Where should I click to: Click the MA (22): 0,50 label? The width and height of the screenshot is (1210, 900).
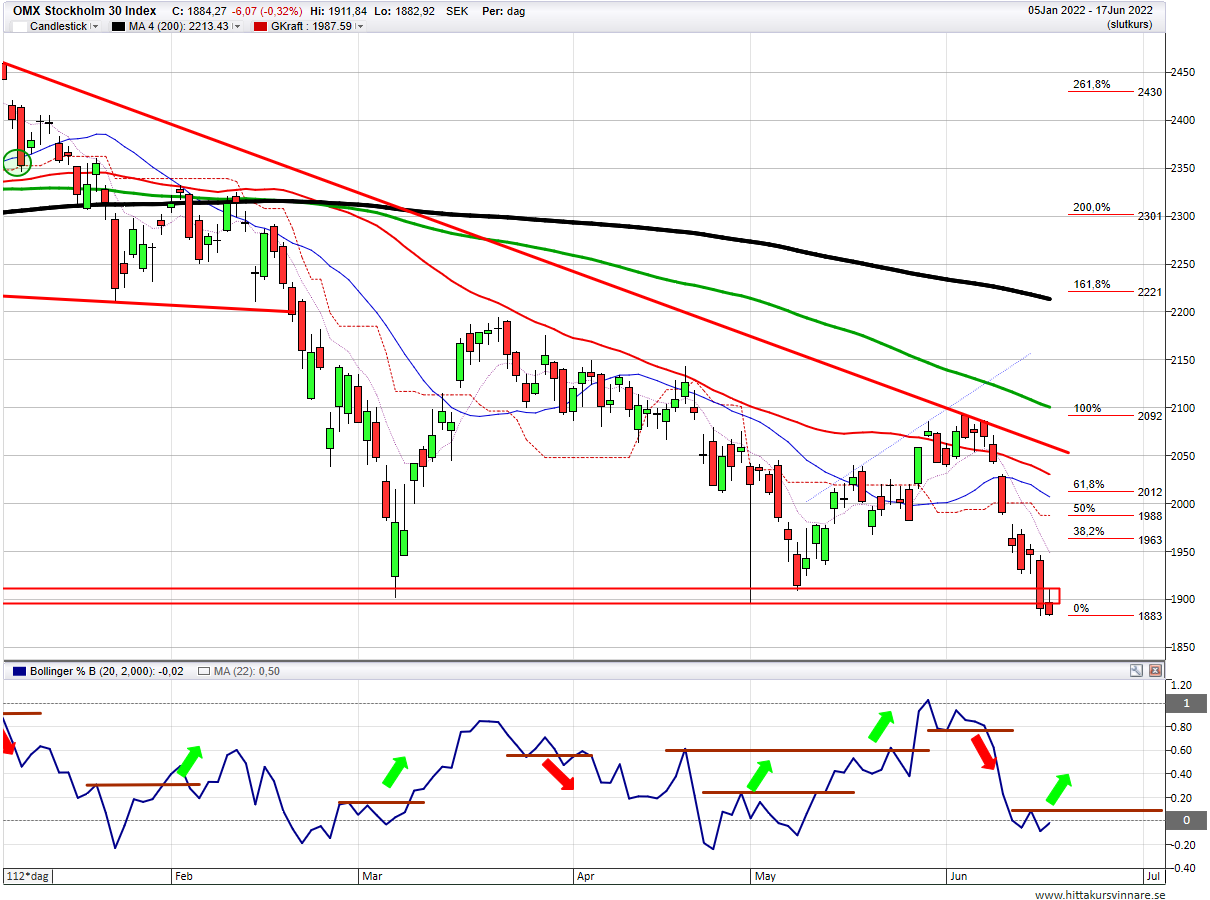[247, 671]
